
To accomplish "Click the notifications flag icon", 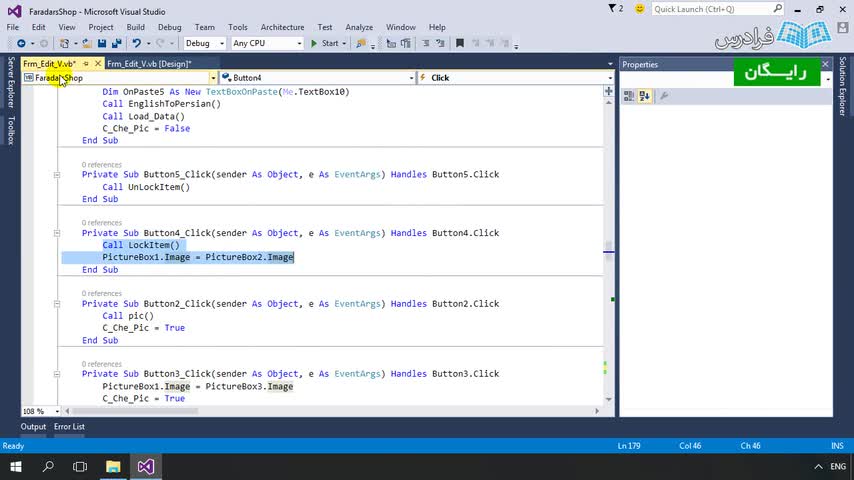I will pyautogui.click(x=612, y=9).
